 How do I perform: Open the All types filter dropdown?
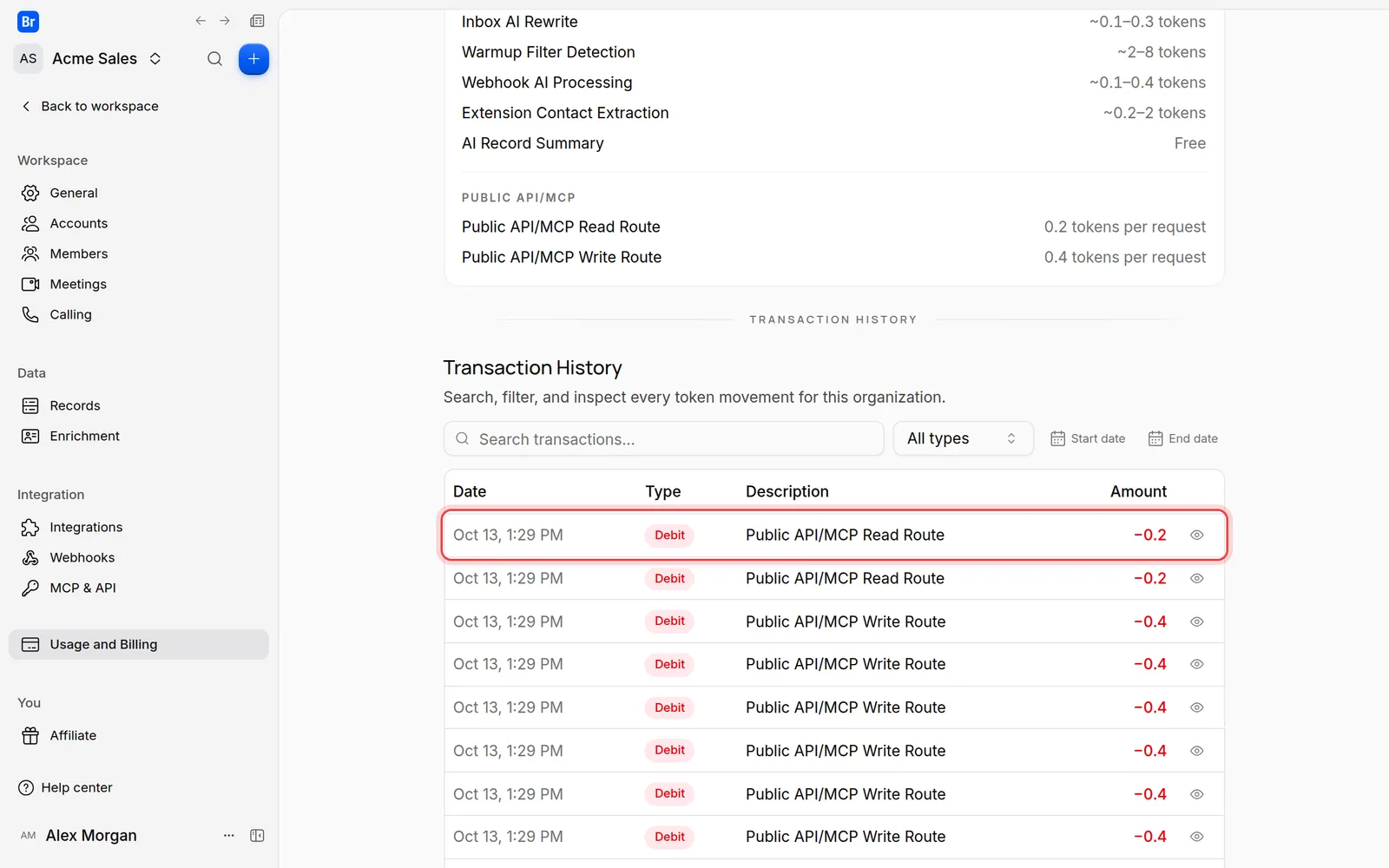(x=963, y=438)
